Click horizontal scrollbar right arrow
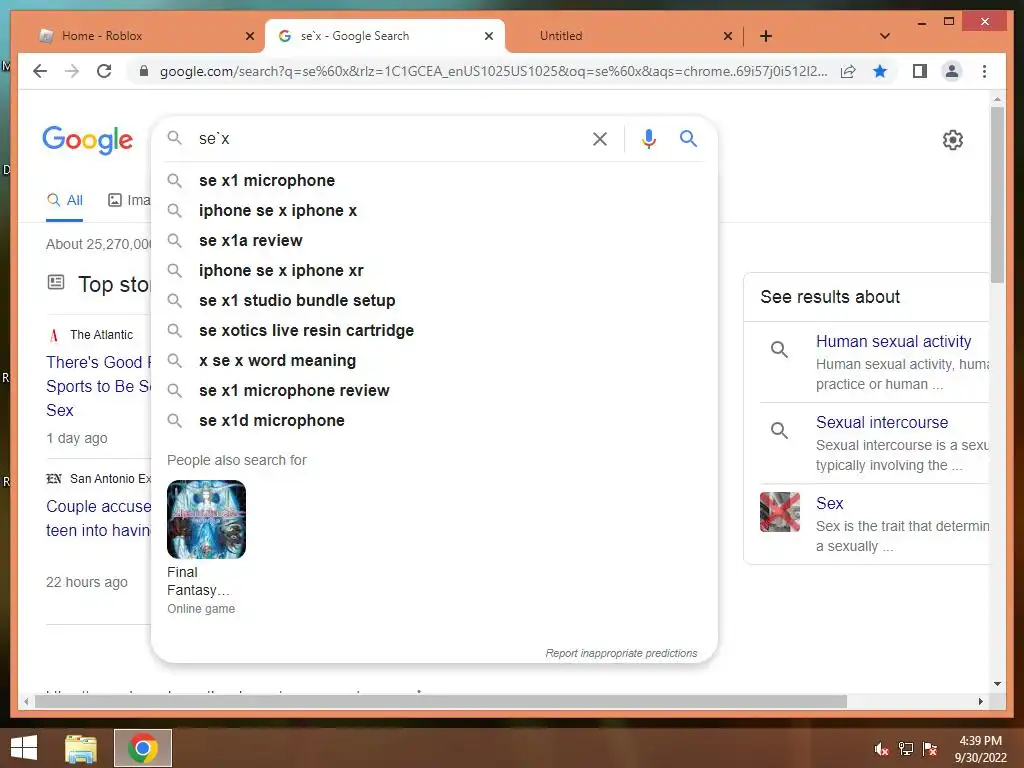 [980, 701]
